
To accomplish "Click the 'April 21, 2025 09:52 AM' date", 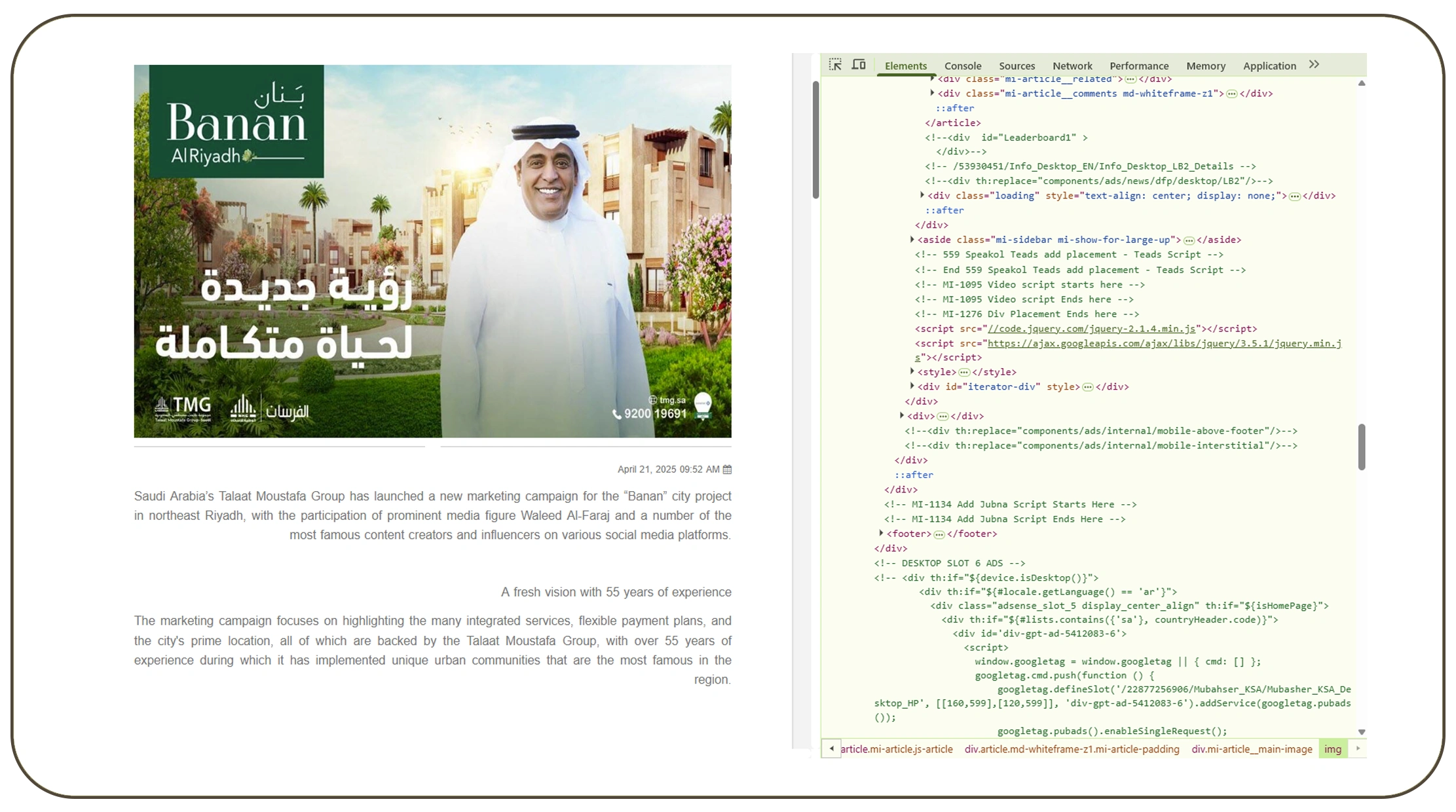I will coord(669,470).
